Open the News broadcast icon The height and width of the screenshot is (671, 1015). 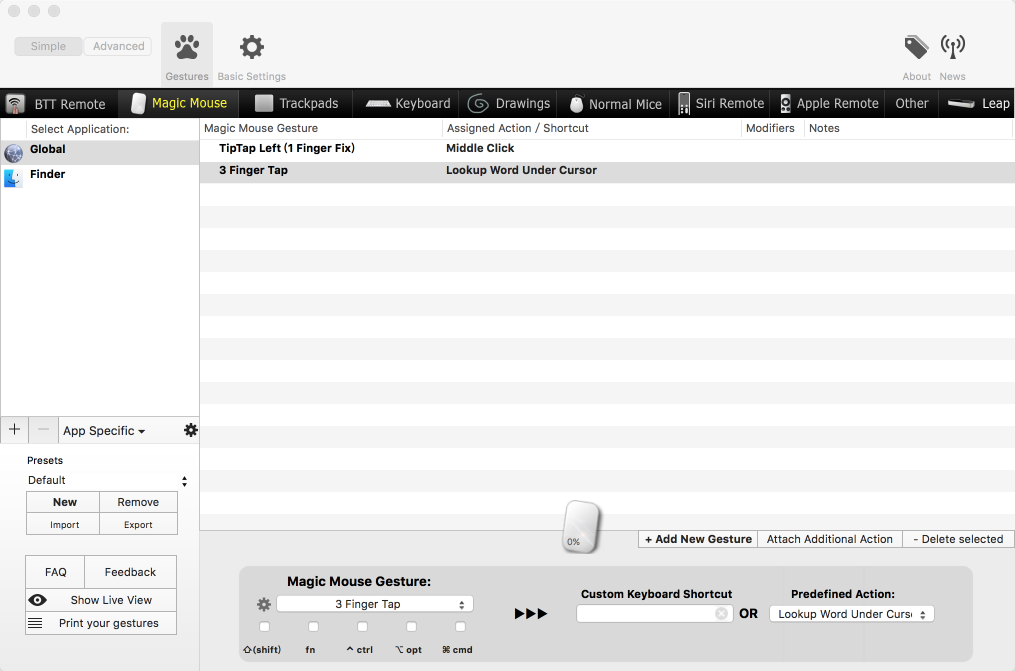[952, 47]
